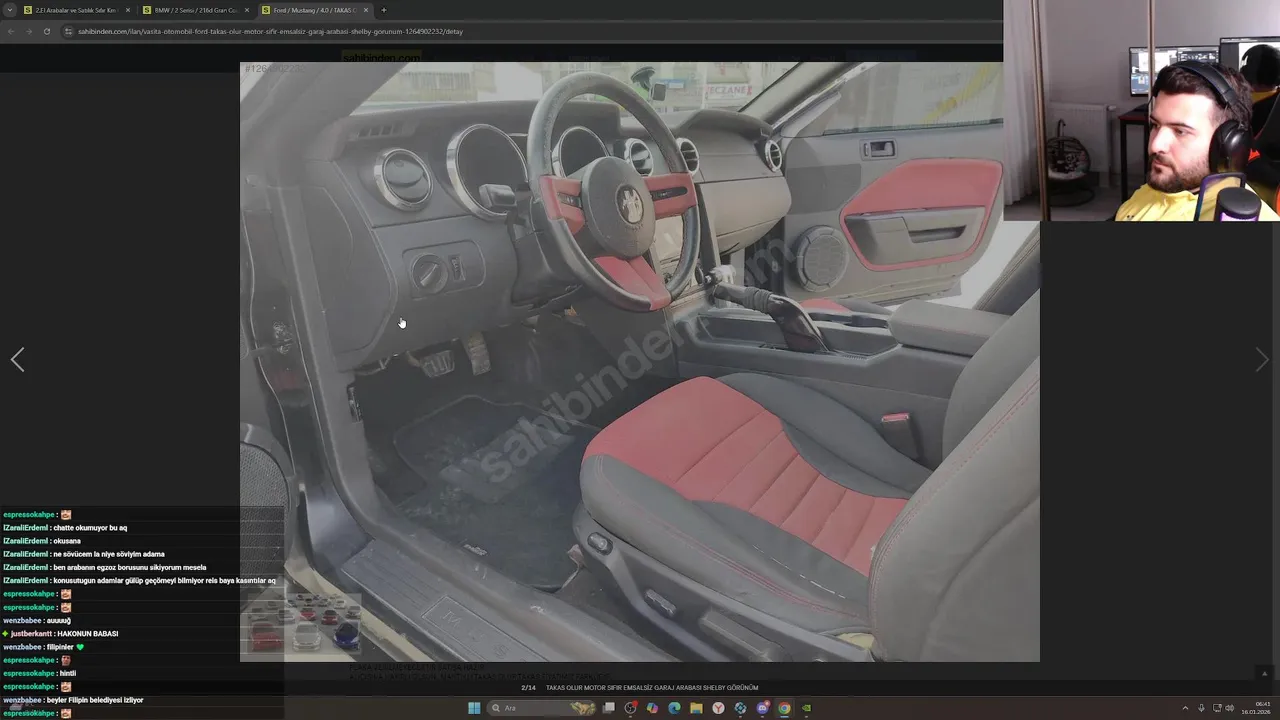The width and height of the screenshot is (1280, 720).
Task: Close the BMW / 2 Serisi tab
Action: (x=247, y=10)
